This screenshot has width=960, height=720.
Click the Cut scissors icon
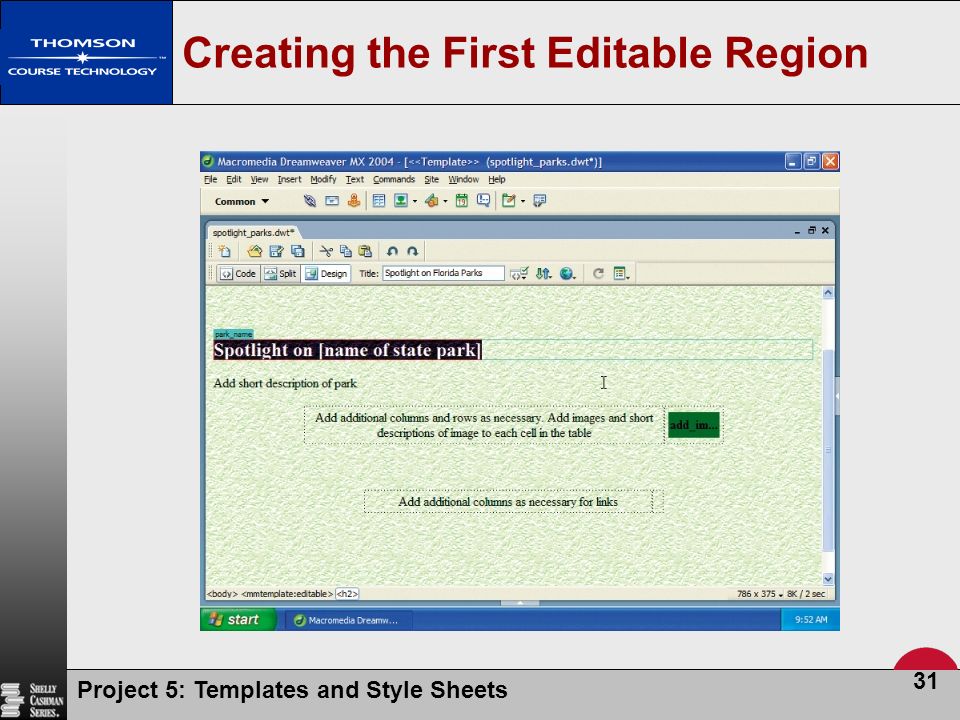click(x=326, y=251)
